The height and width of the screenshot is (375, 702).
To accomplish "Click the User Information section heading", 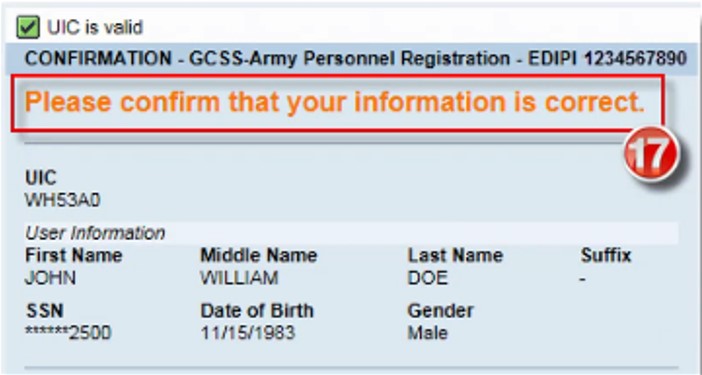I will (95, 233).
